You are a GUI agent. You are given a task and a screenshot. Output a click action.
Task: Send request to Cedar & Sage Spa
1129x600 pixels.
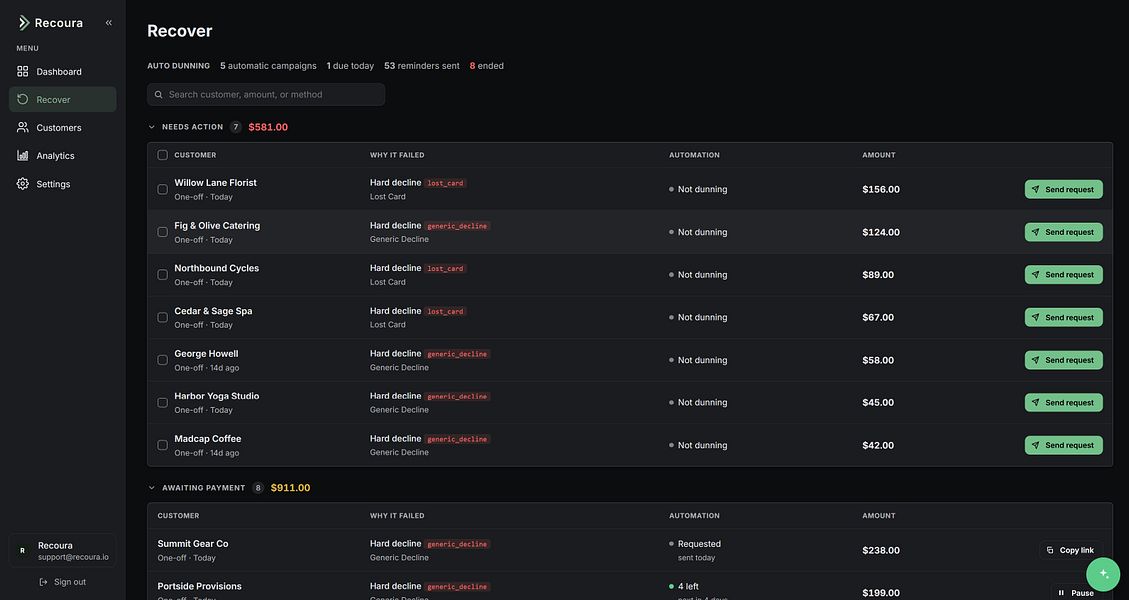pos(1063,317)
